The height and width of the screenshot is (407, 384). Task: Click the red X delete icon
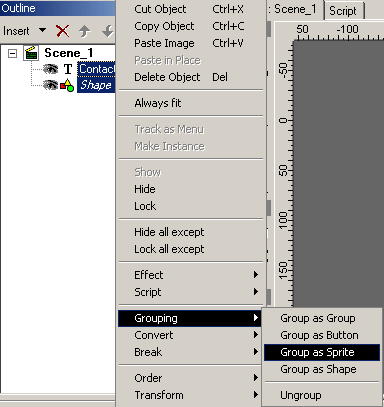(x=63, y=31)
